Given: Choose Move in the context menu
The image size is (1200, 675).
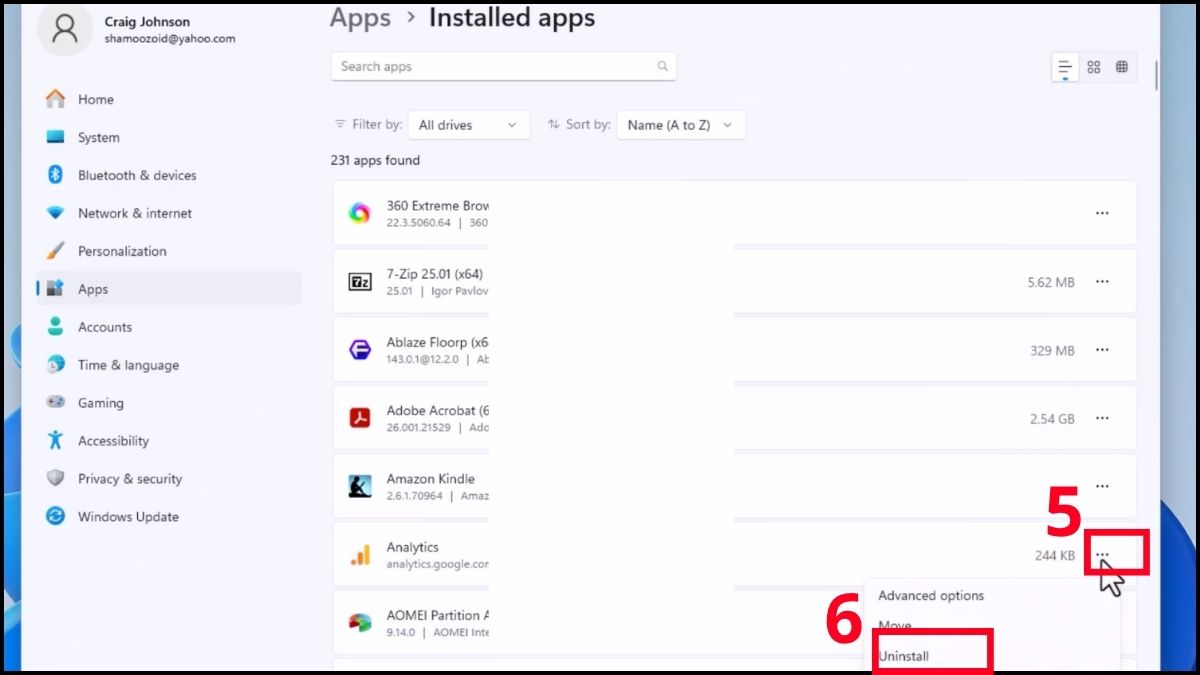Looking at the screenshot, I should tap(895, 626).
